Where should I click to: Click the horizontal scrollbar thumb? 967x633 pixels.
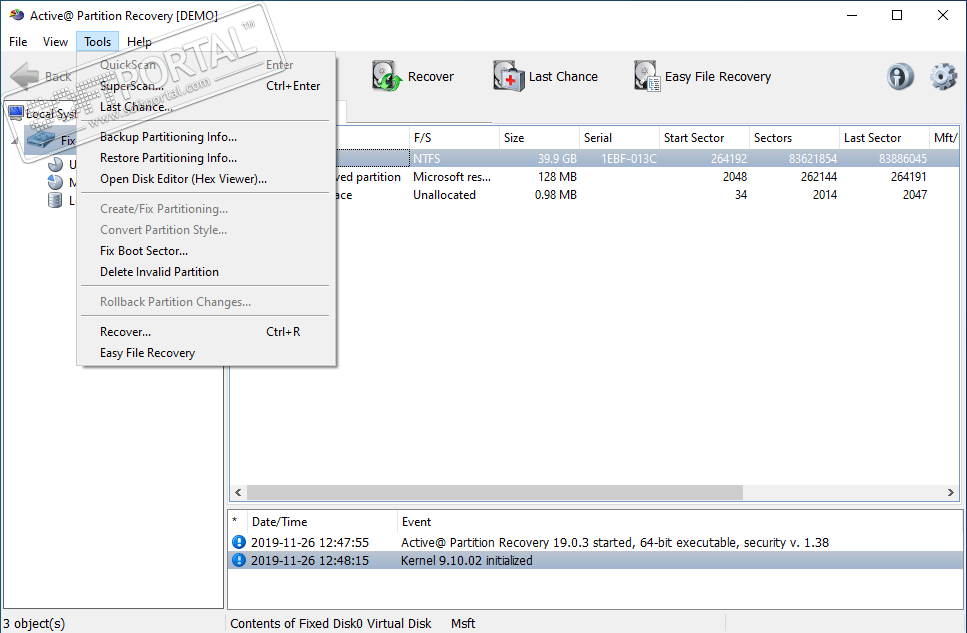pos(495,492)
